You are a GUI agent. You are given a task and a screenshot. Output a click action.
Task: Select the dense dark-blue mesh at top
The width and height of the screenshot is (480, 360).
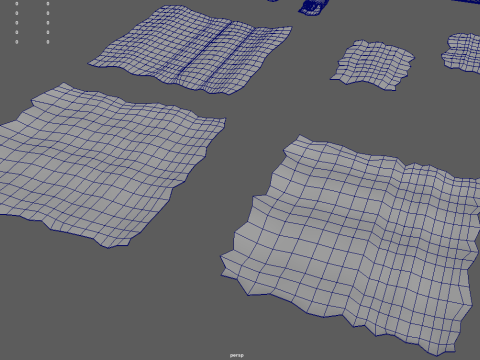[313, 7]
